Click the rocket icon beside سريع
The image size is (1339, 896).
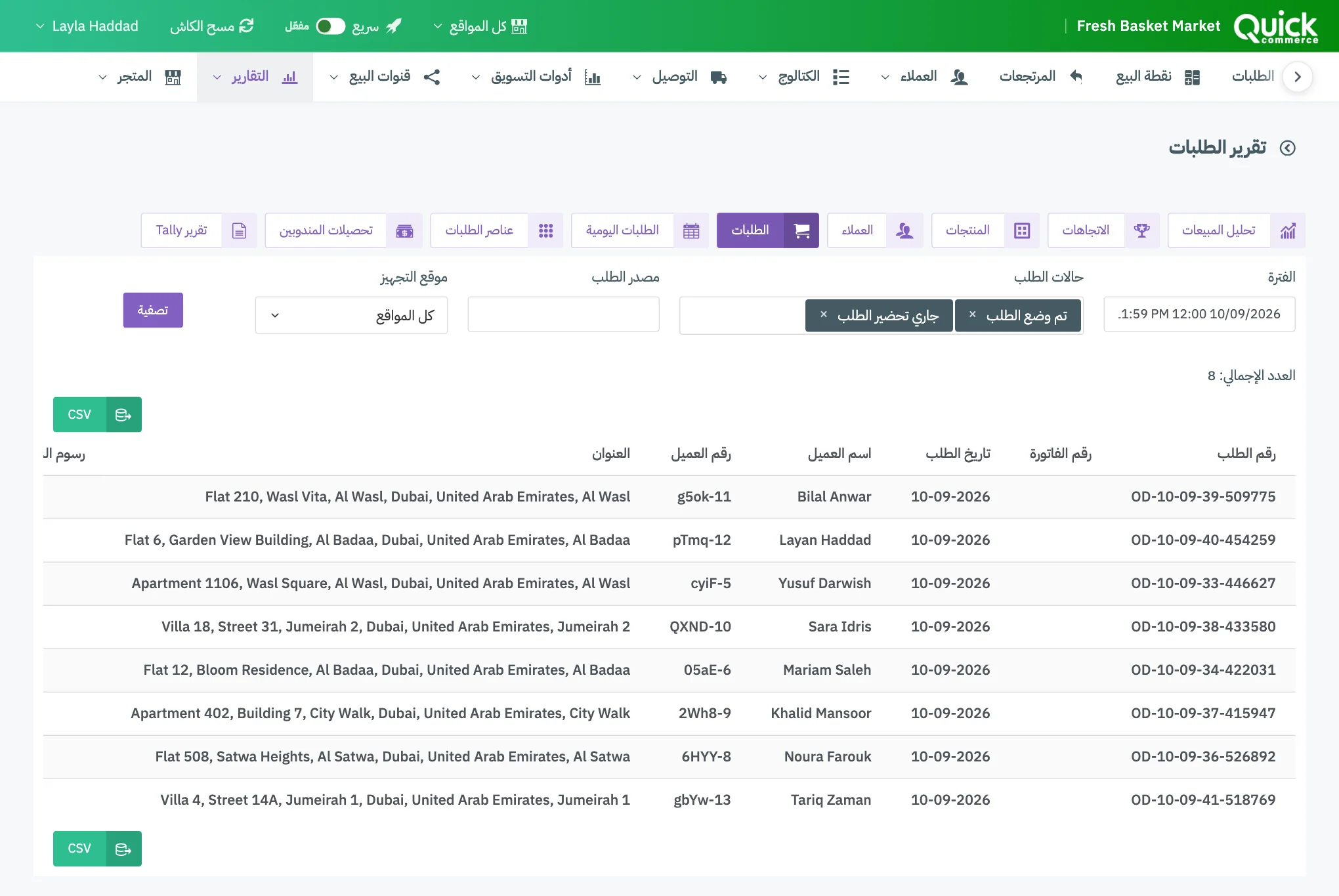[x=393, y=26]
